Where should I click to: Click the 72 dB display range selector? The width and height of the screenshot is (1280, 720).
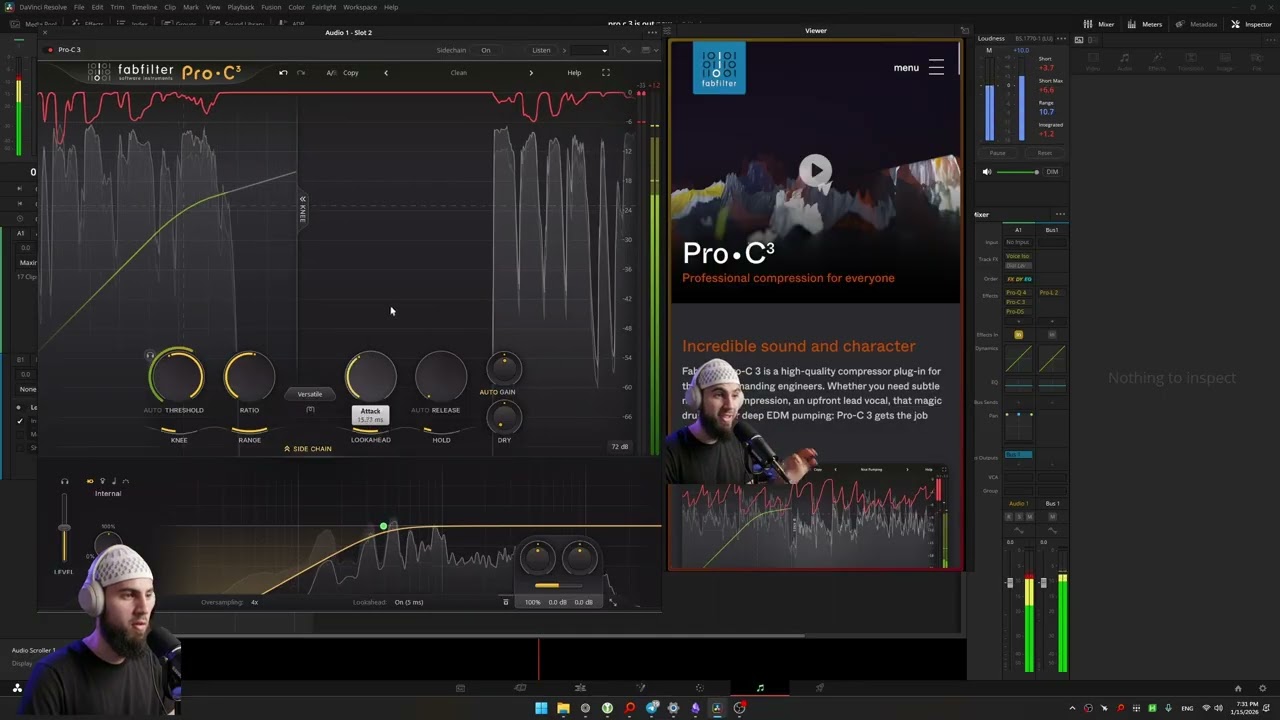619,447
